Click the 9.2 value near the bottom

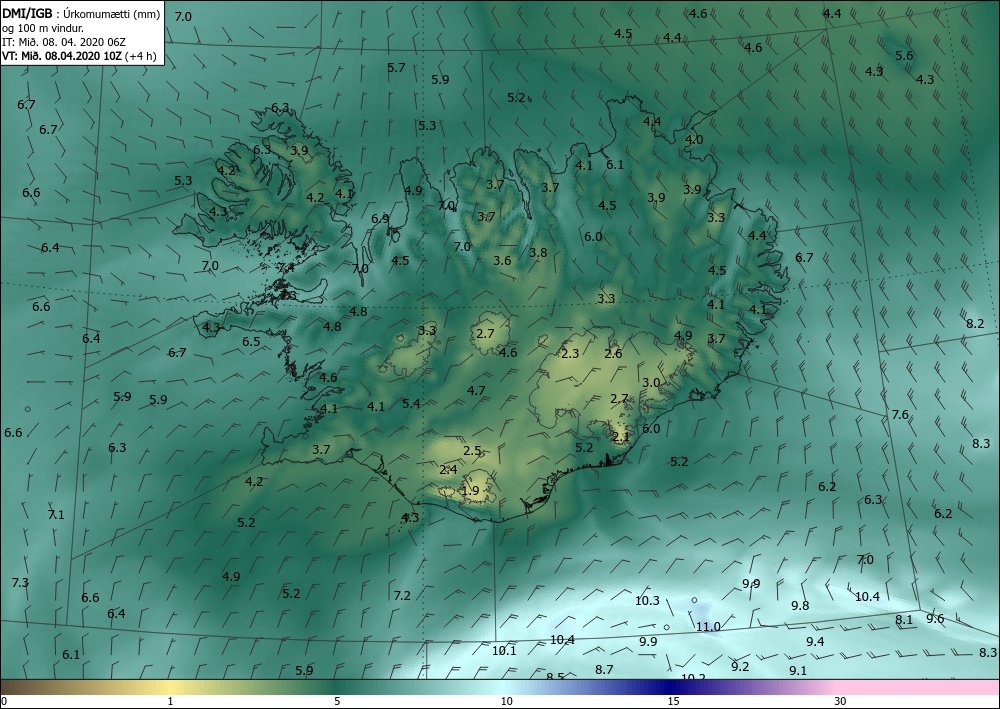click(x=740, y=667)
